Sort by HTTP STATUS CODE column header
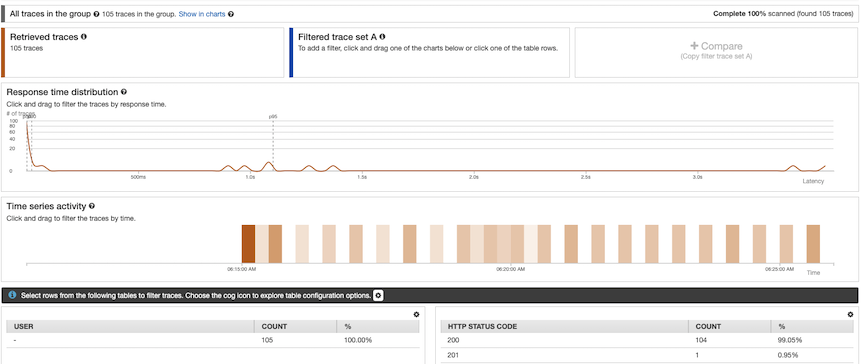Screen dimensions: 861x364 point(564,326)
